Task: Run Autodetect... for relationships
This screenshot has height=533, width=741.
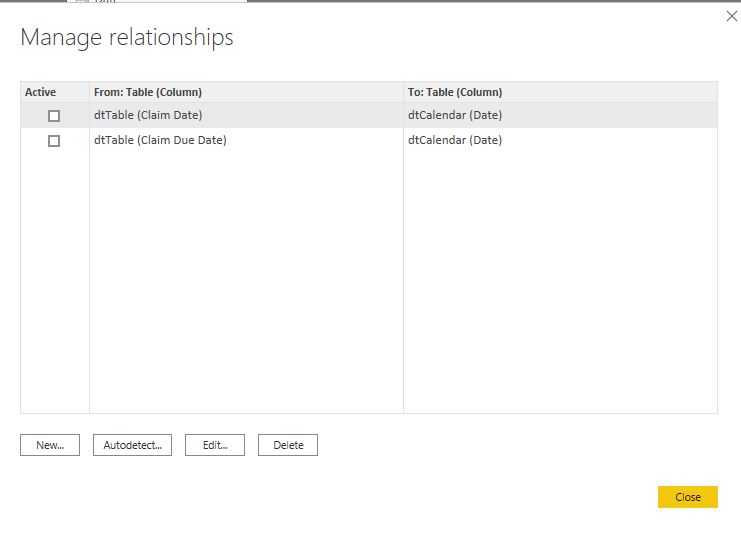Action: (x=132, y=445)
